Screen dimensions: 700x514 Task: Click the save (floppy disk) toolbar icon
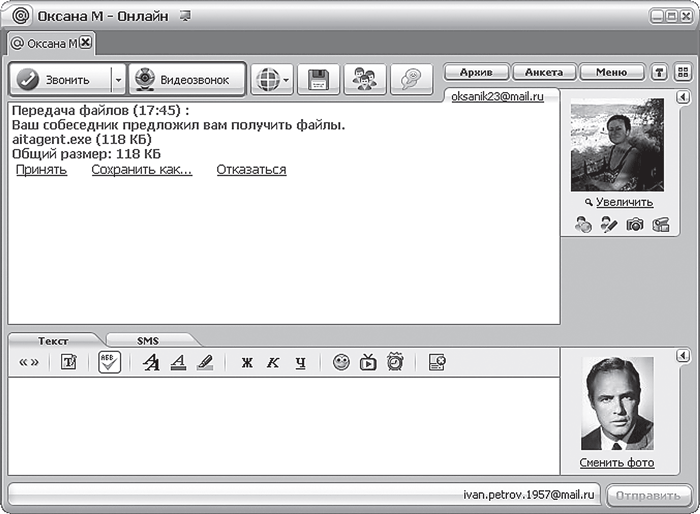click(x=318, y=80)
